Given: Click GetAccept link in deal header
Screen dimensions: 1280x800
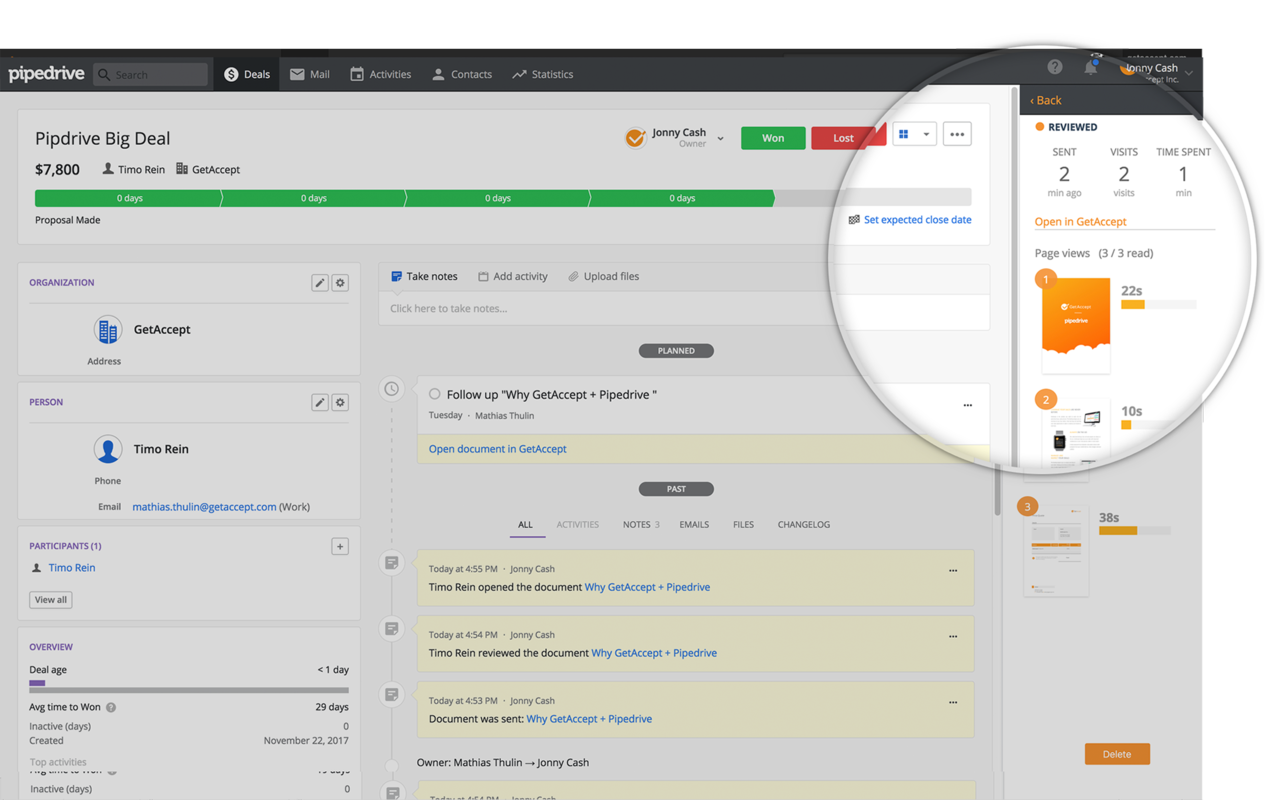Looking at the screenshot, I should 215,170.
